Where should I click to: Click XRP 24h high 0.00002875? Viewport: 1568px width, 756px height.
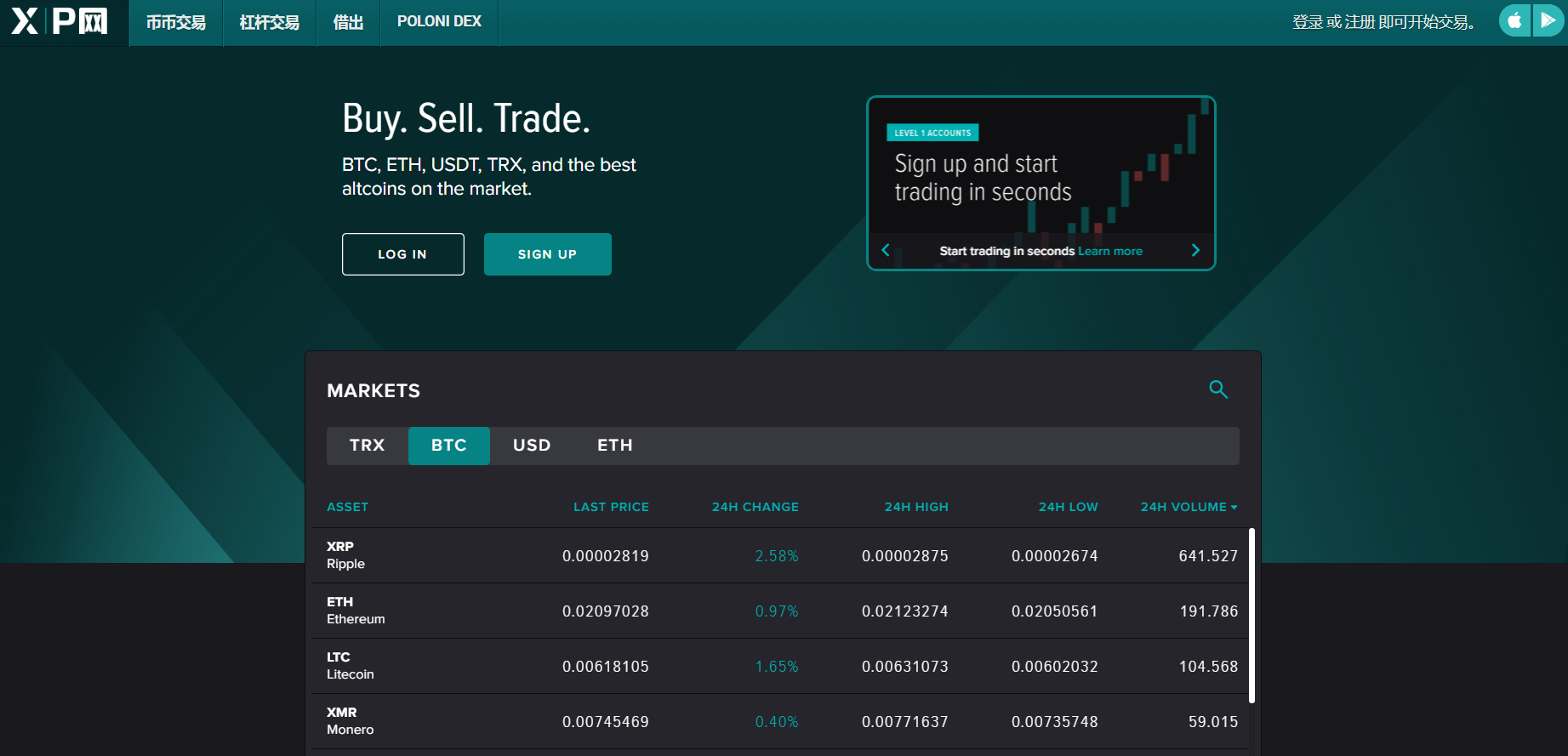click(x=905, y=556)
